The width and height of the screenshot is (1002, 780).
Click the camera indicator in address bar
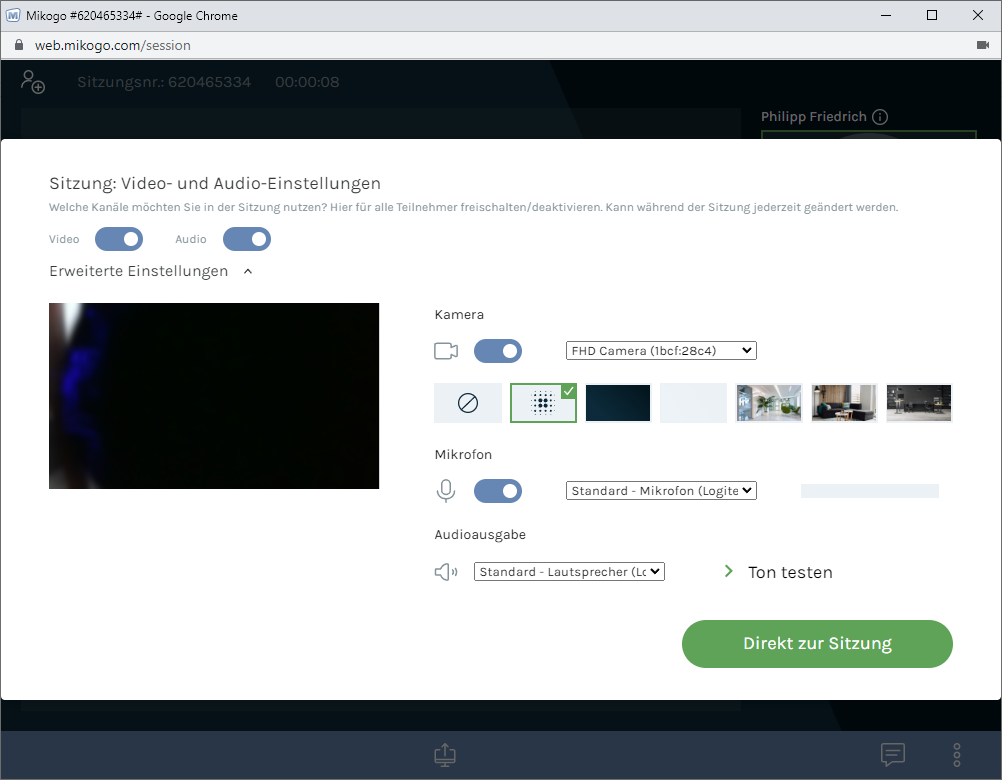[982, 45]
